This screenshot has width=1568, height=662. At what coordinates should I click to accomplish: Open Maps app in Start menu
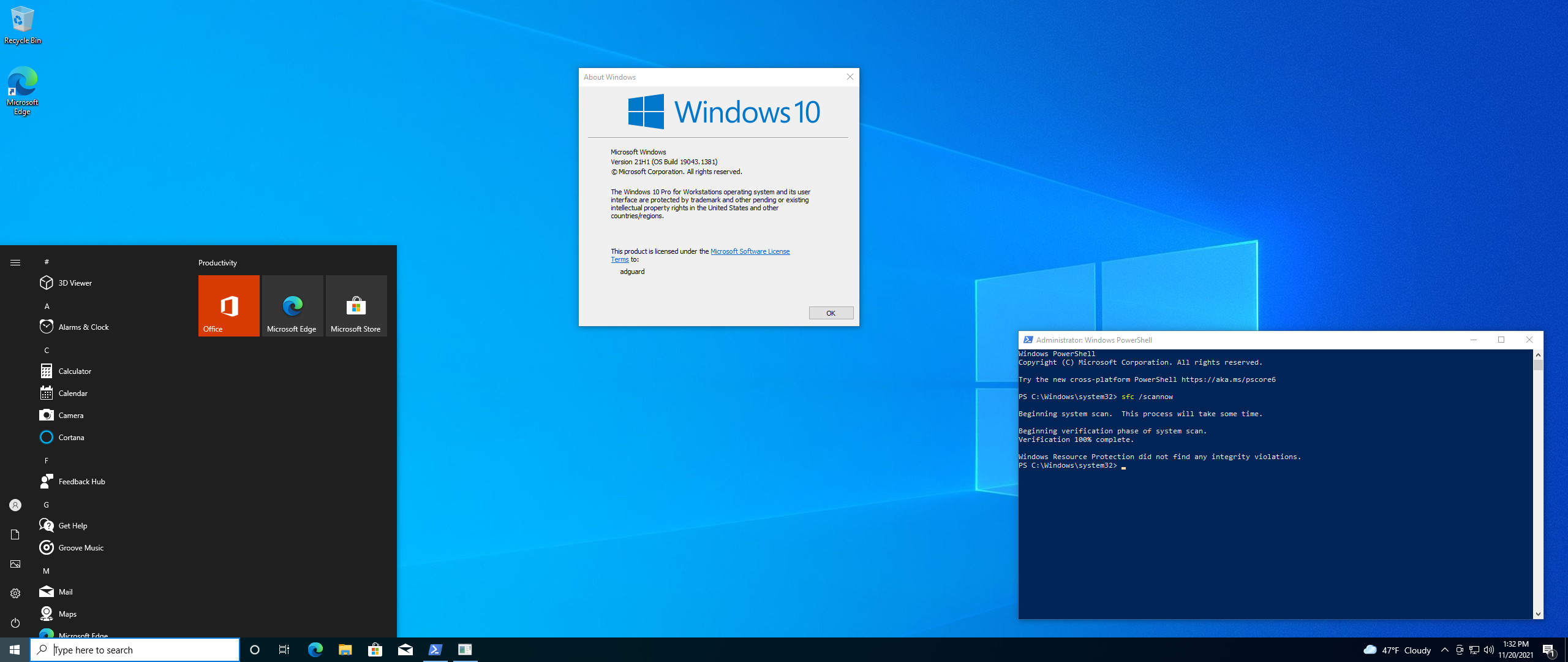110,614
